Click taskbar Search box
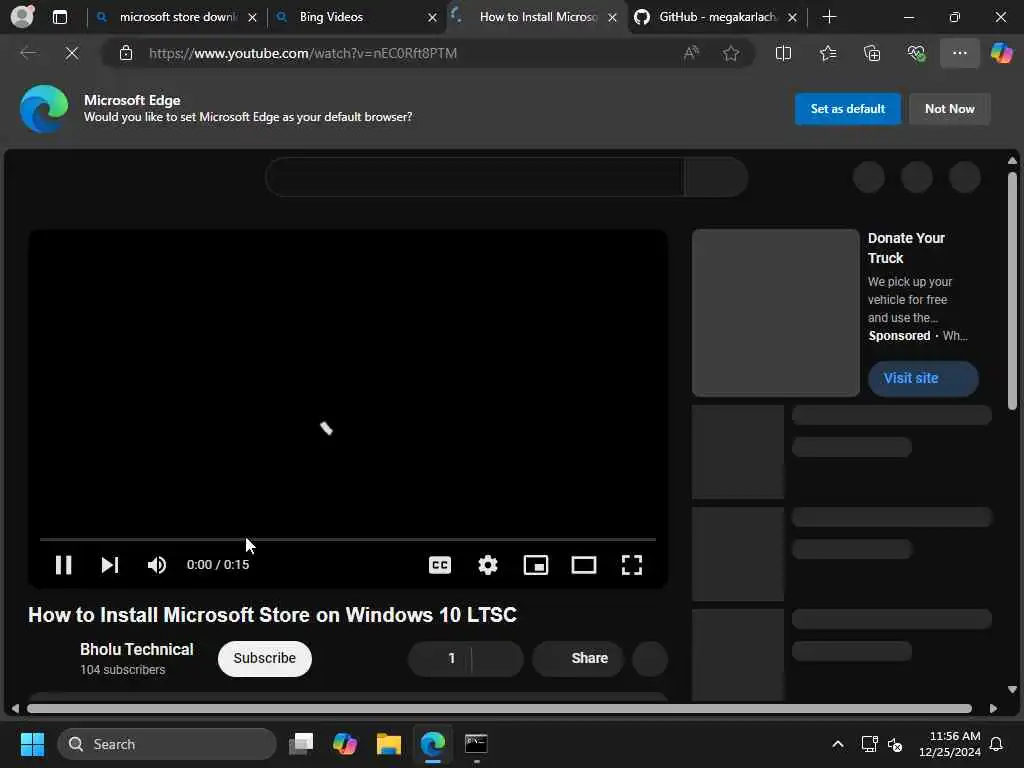Image resolution: width=1024 pixels, height=768 pixels. pos(167,744)
